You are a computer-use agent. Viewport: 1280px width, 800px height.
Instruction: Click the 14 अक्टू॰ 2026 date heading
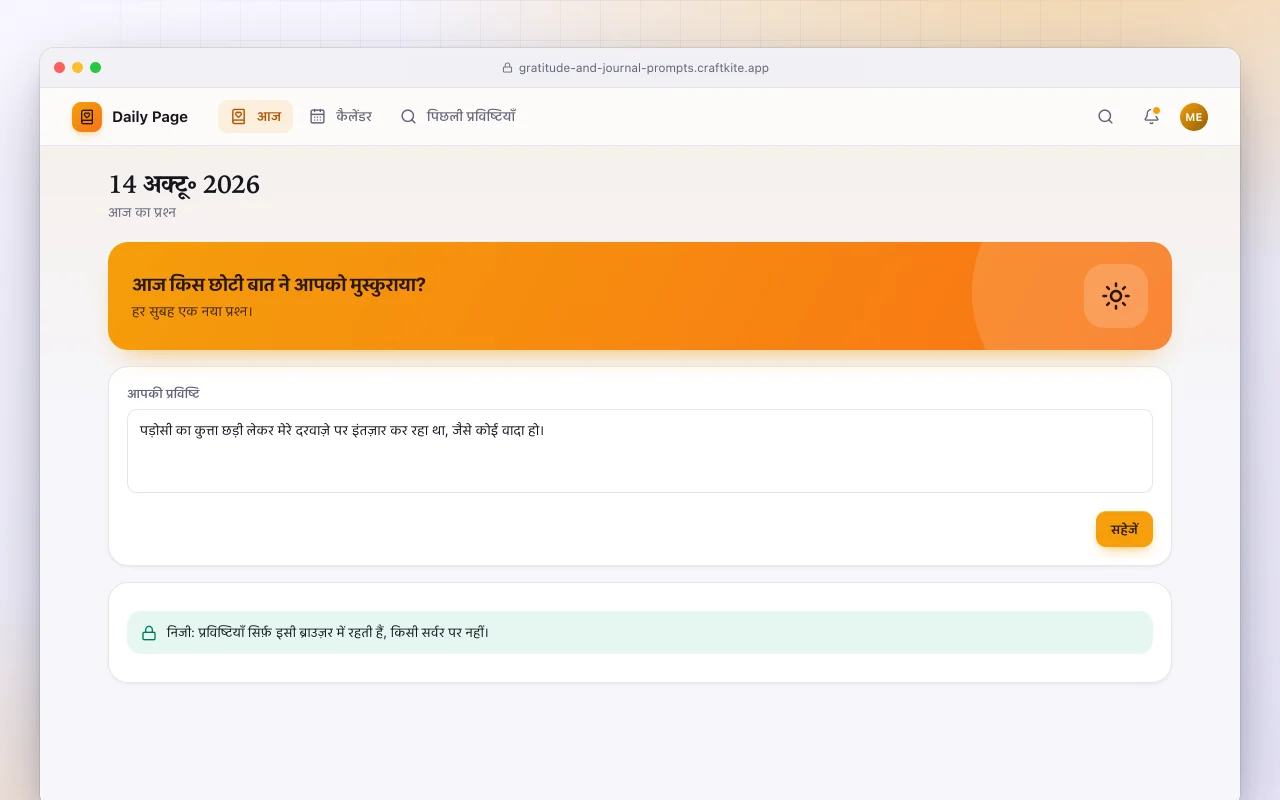point(184,184)
